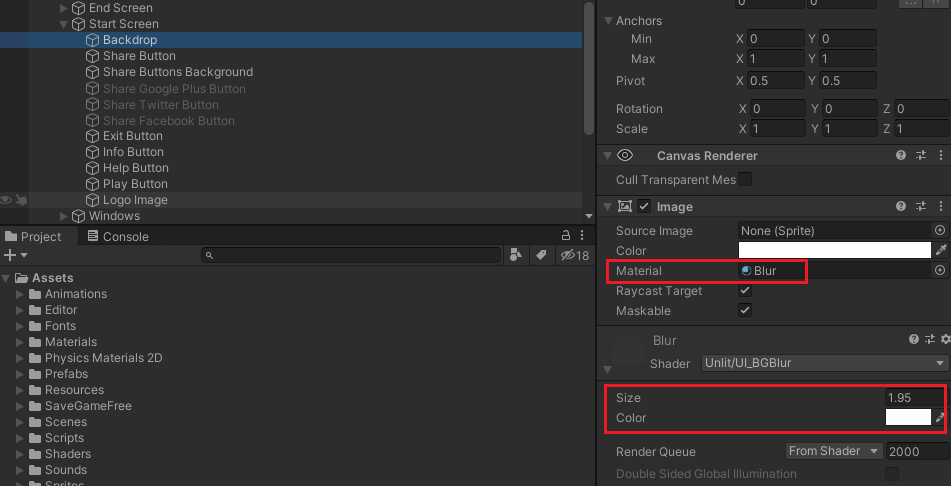Pick Image color with eyedropper
951x486 pixels.
(941, 250)
